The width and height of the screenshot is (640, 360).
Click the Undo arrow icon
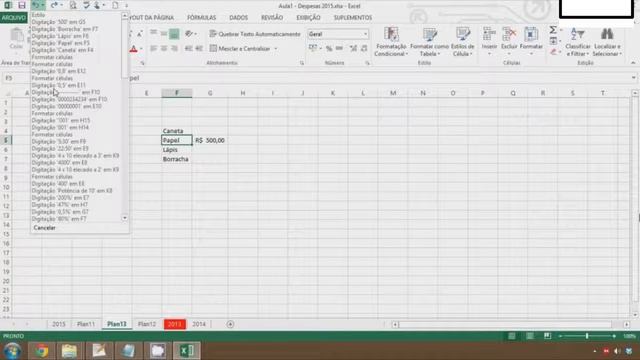(x=36, y=5)
